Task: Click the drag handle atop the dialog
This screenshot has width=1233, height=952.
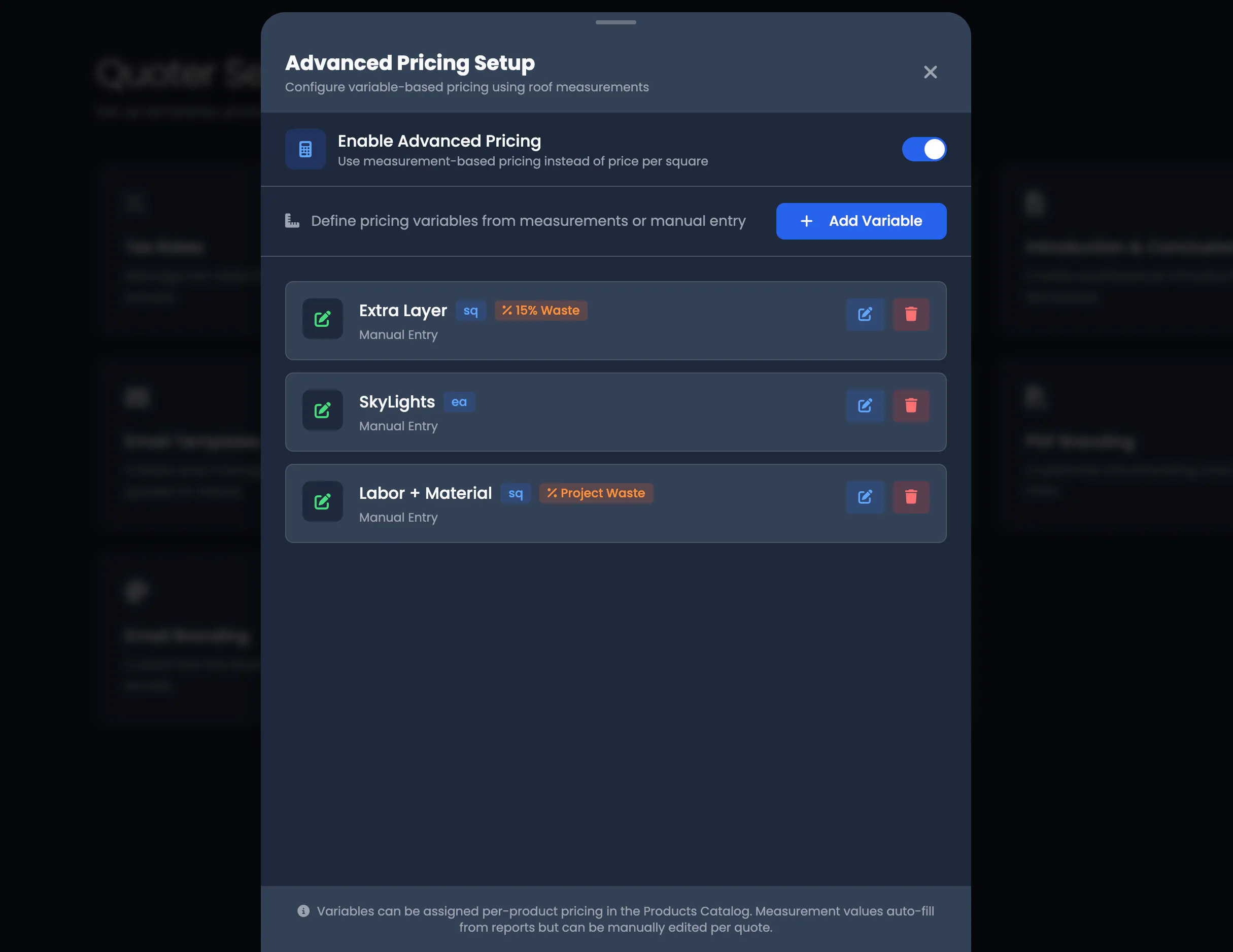Action: click(615, 23)
